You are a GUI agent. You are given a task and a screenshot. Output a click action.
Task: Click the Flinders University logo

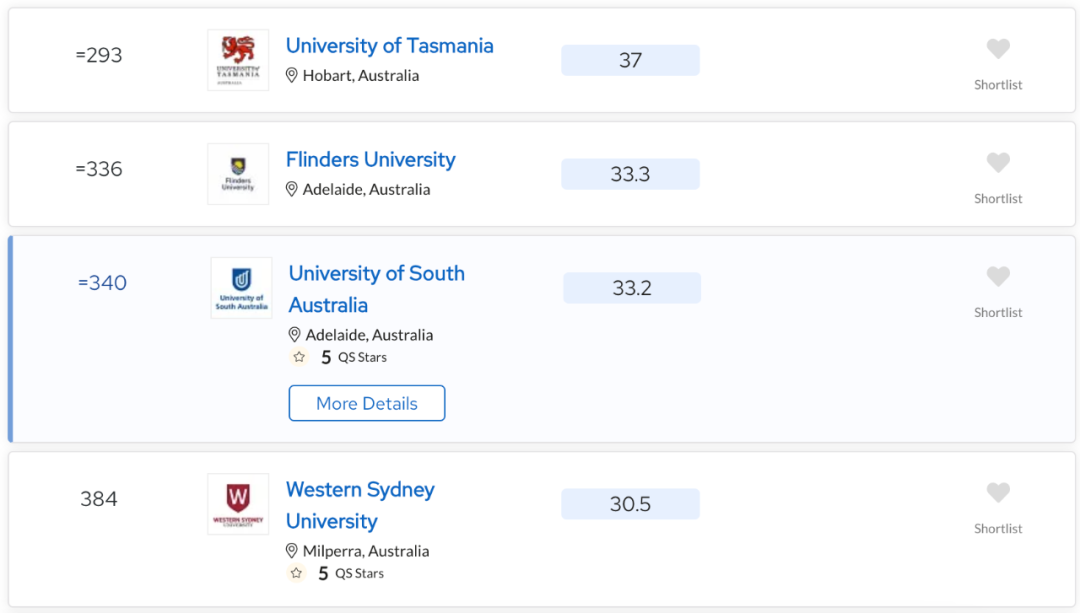click(238, 174)
